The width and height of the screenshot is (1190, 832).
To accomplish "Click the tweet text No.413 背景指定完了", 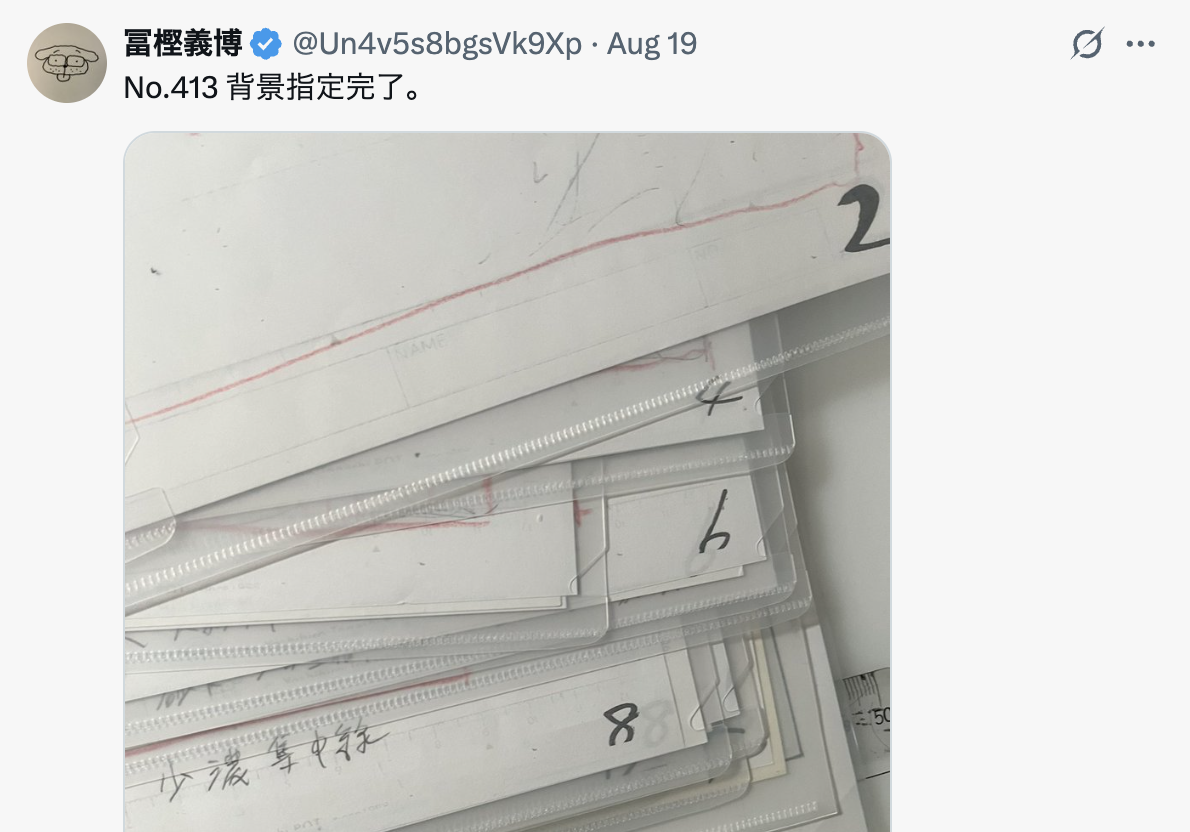I will click(x=273, y=88).
